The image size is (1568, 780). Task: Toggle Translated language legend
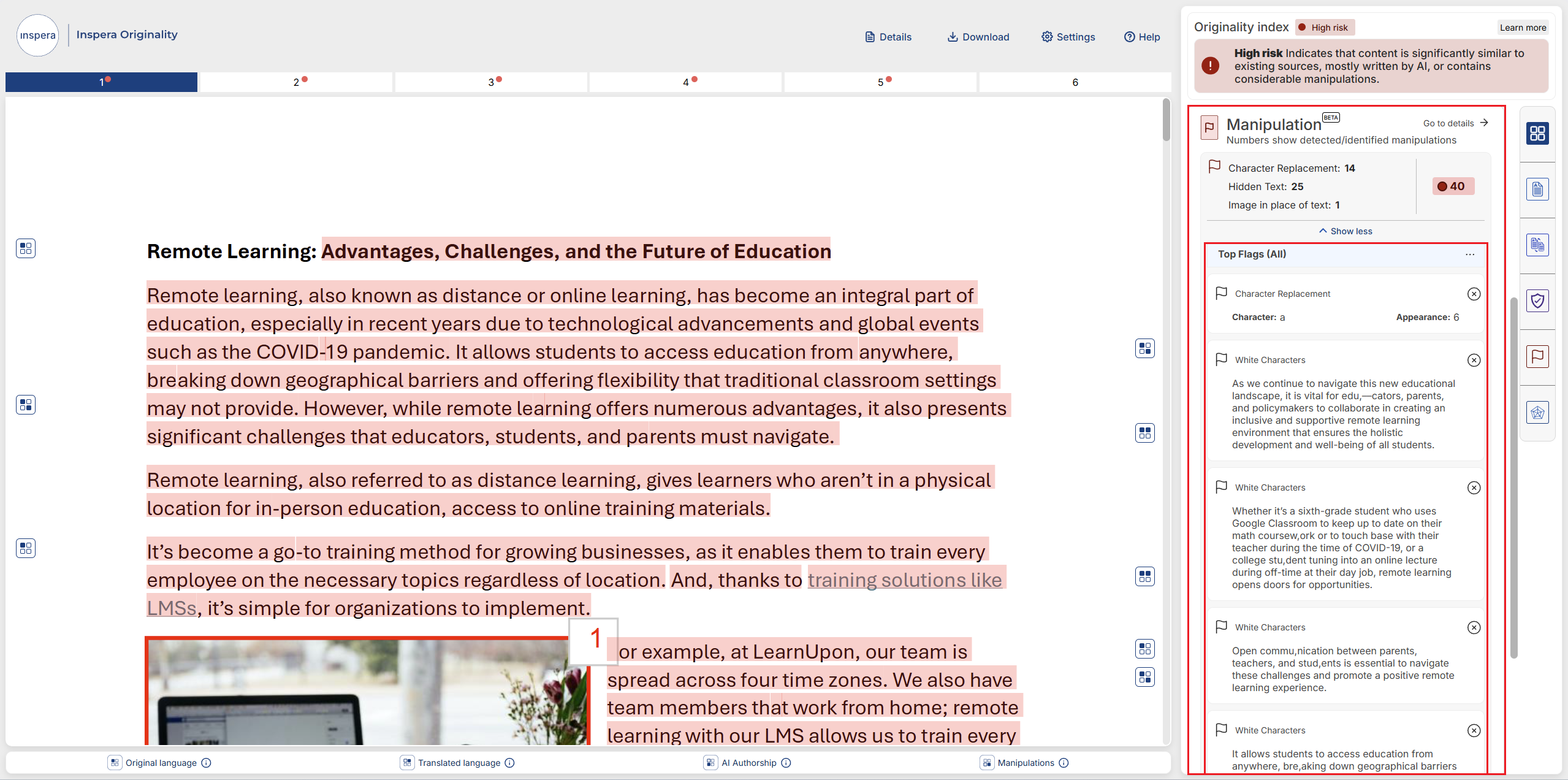pos(407,763)
